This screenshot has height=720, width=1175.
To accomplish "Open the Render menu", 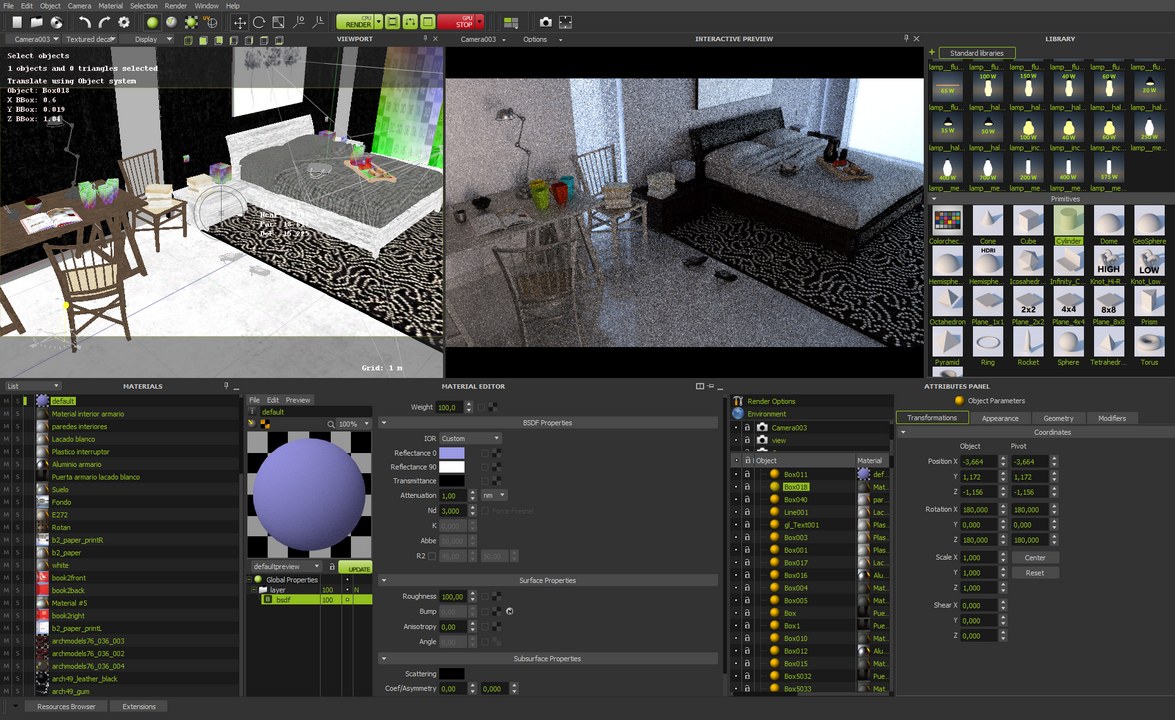I will point(176,6).
